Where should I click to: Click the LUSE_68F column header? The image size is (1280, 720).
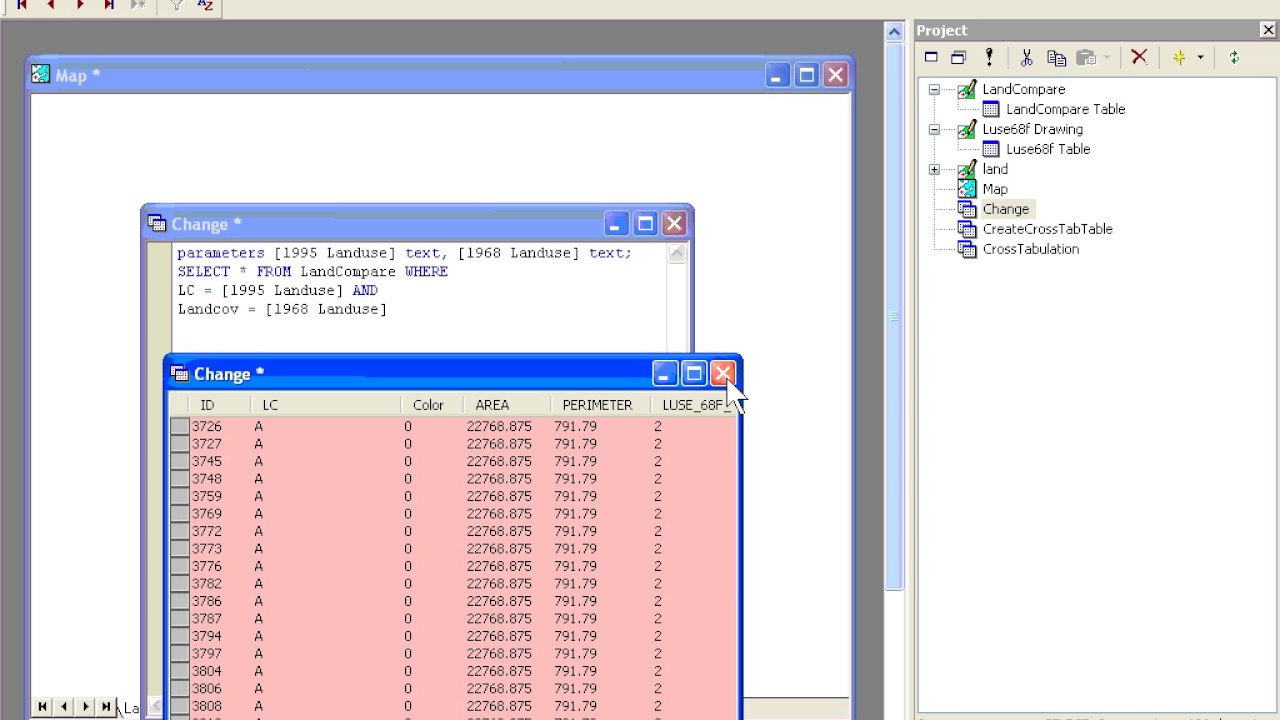[694, 405]
